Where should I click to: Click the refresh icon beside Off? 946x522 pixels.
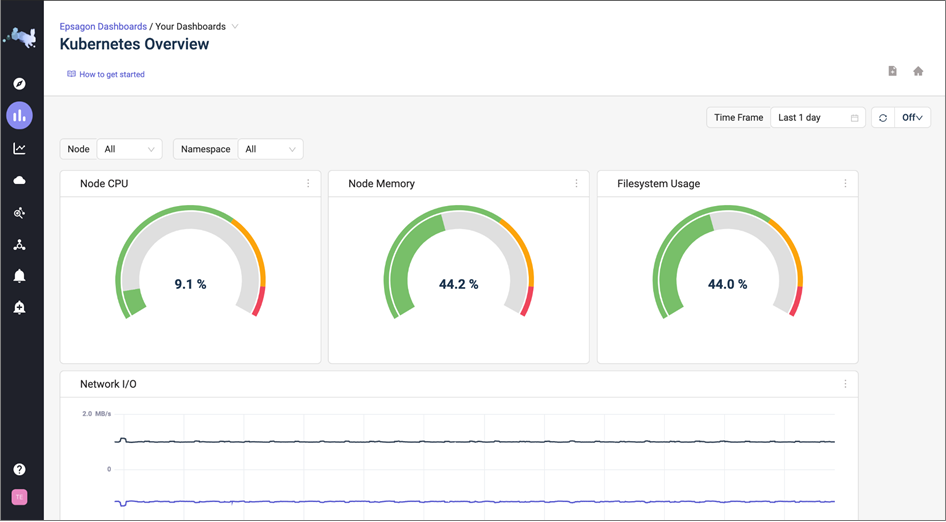coord(883,118)
